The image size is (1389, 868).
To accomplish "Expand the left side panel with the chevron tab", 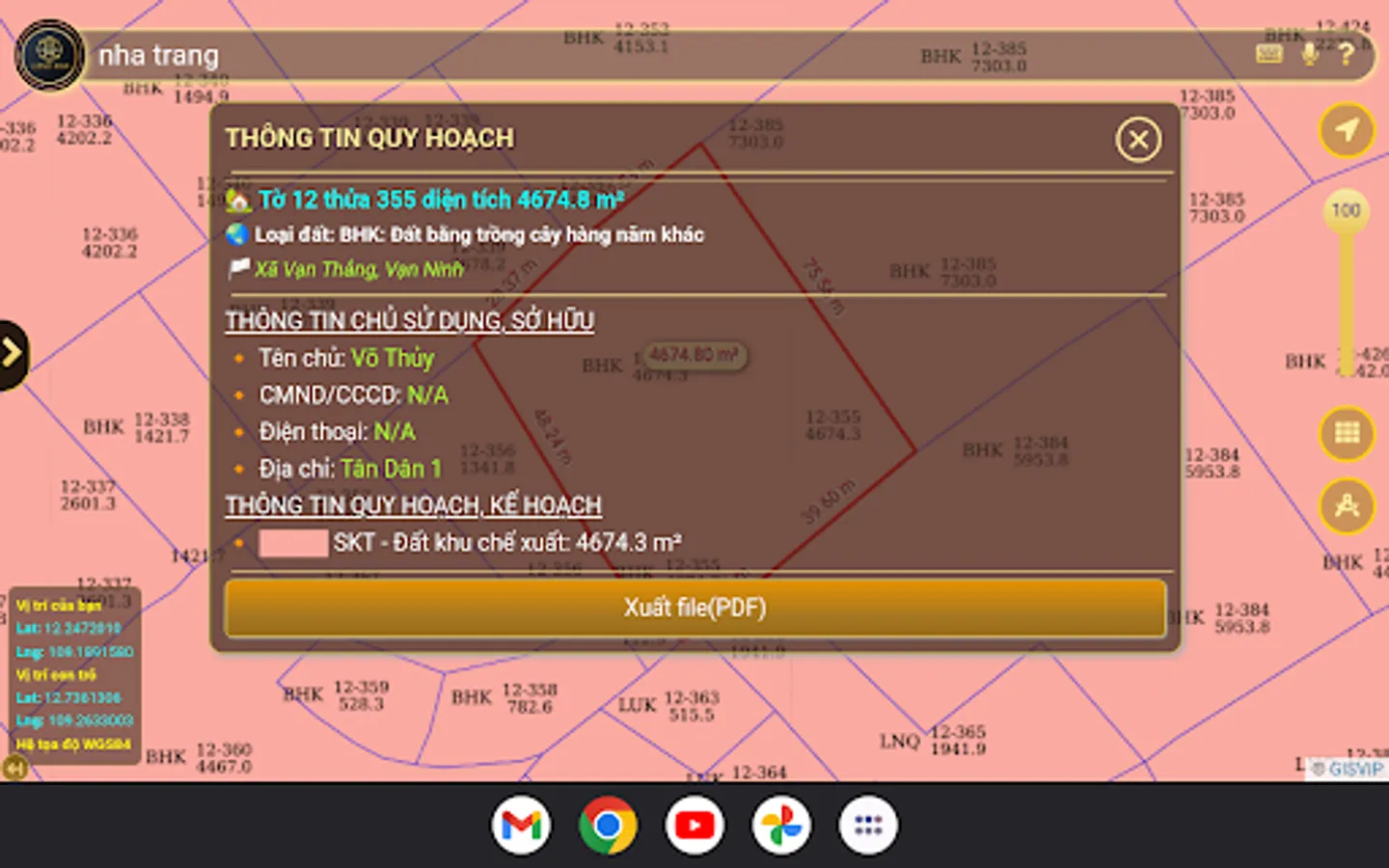I will [12, 354].
